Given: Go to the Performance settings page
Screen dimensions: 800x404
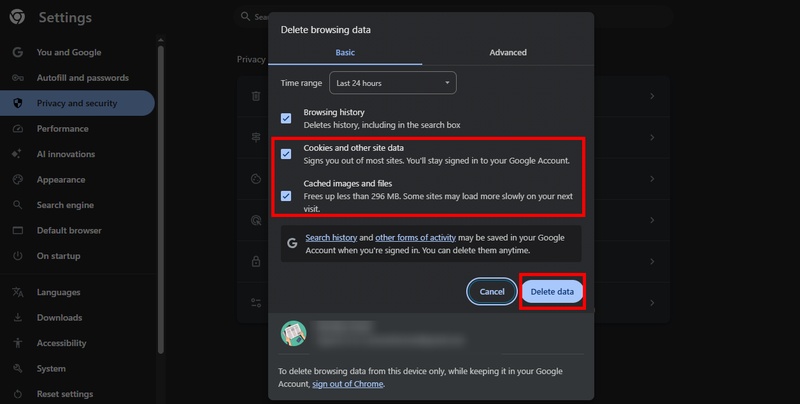Looking at the screenshot, I should 63,129.
